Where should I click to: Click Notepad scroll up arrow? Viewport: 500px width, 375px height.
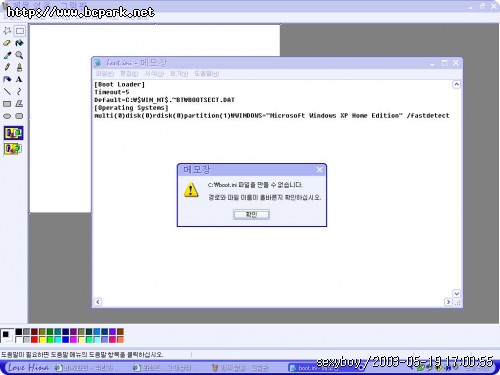pos(456,84)
